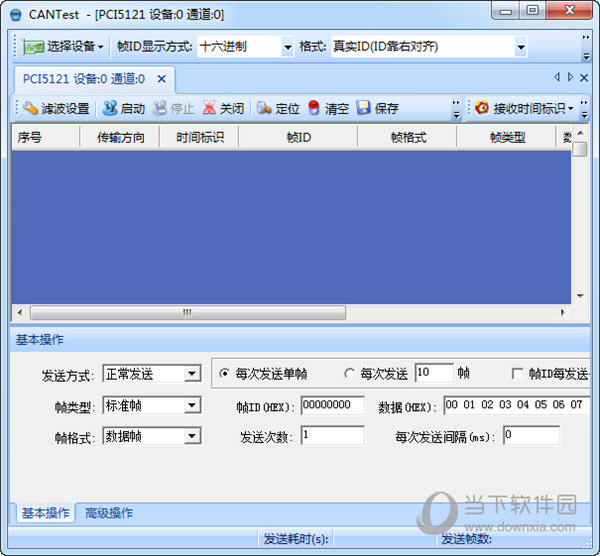Select 每次发送单帧 radio button

(225, 374)
